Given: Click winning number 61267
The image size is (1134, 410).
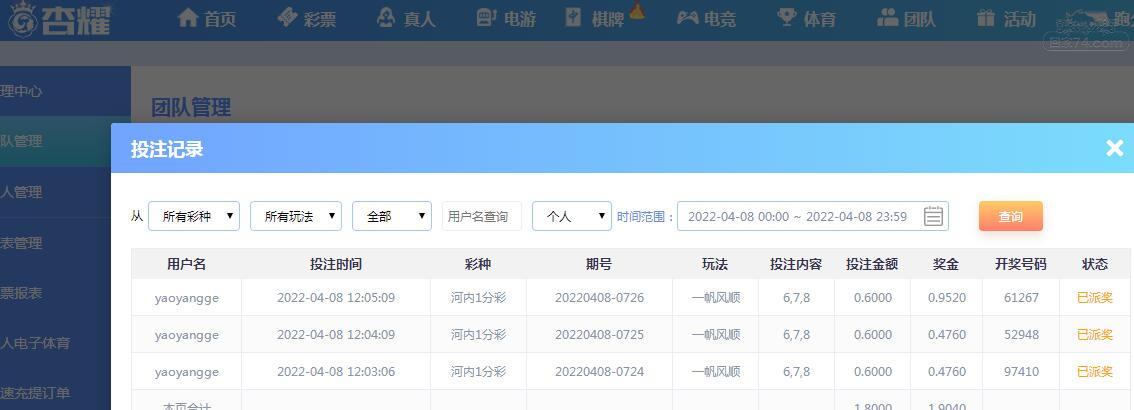Looking at the screenshot, I should tap(1021, 298).
